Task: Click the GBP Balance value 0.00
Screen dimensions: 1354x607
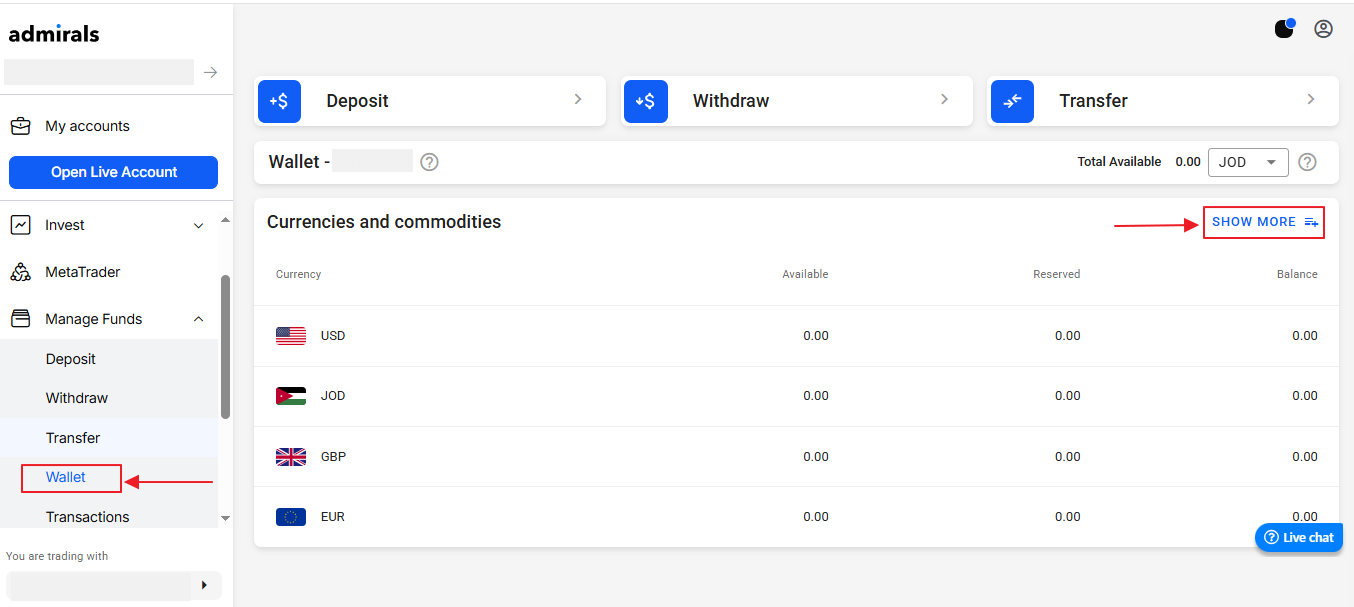Action: 1305,457
